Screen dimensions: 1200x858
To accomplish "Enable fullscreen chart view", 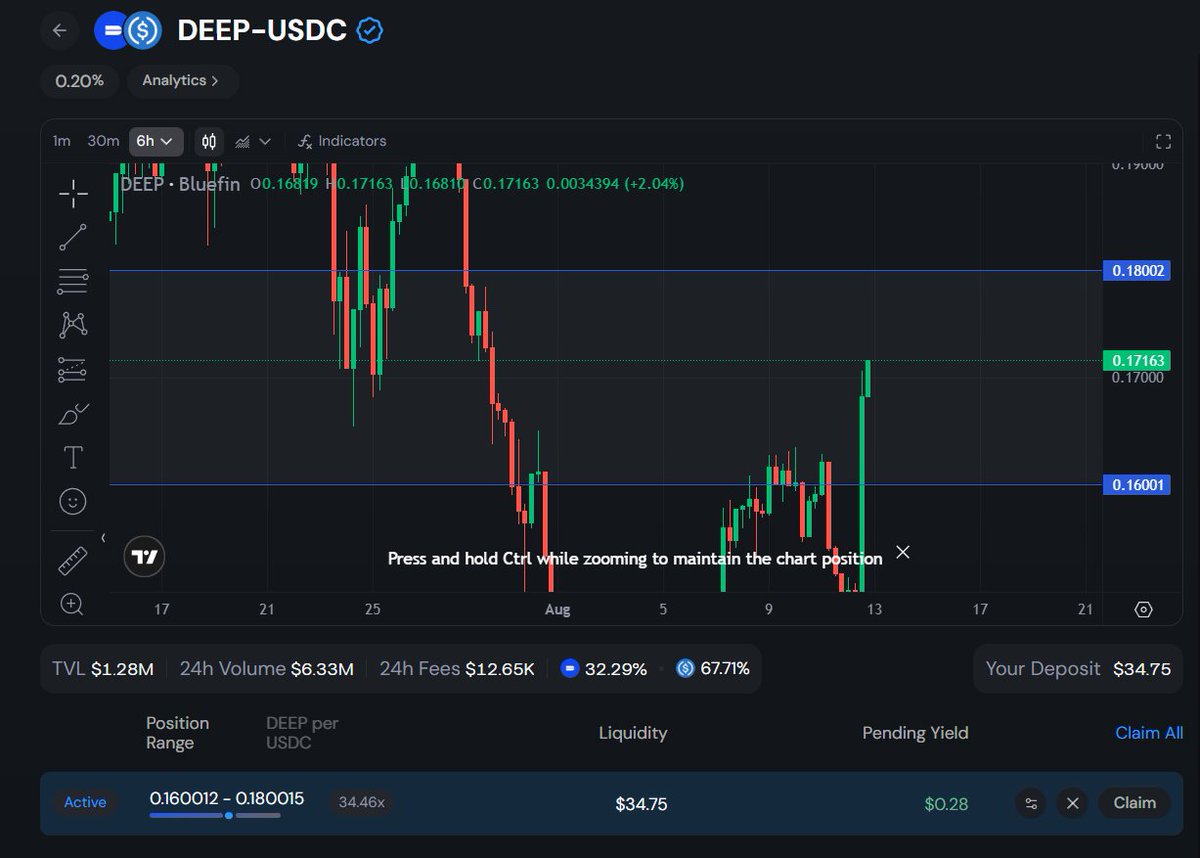I will (x=1163, y=141).
